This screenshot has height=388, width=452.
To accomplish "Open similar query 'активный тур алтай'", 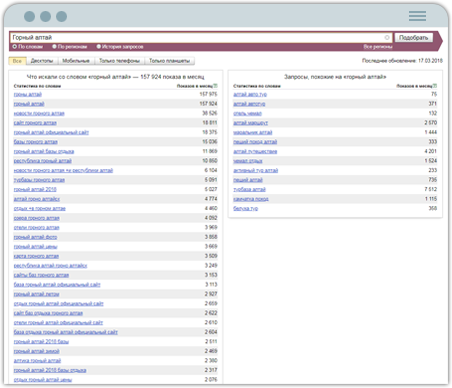I will pos(256,170).
